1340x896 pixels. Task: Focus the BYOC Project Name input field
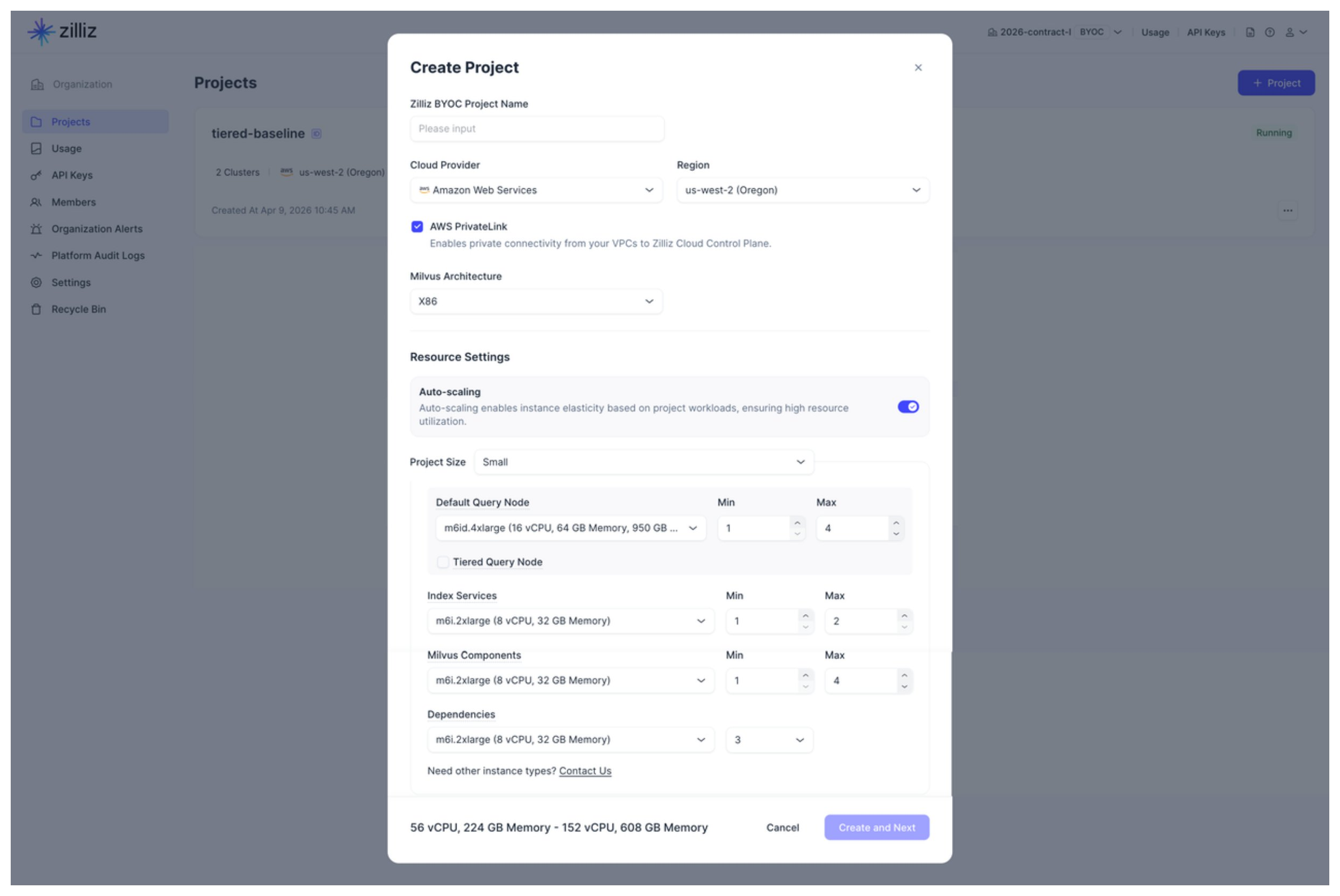pyautogui.click(x=536, y=128)
